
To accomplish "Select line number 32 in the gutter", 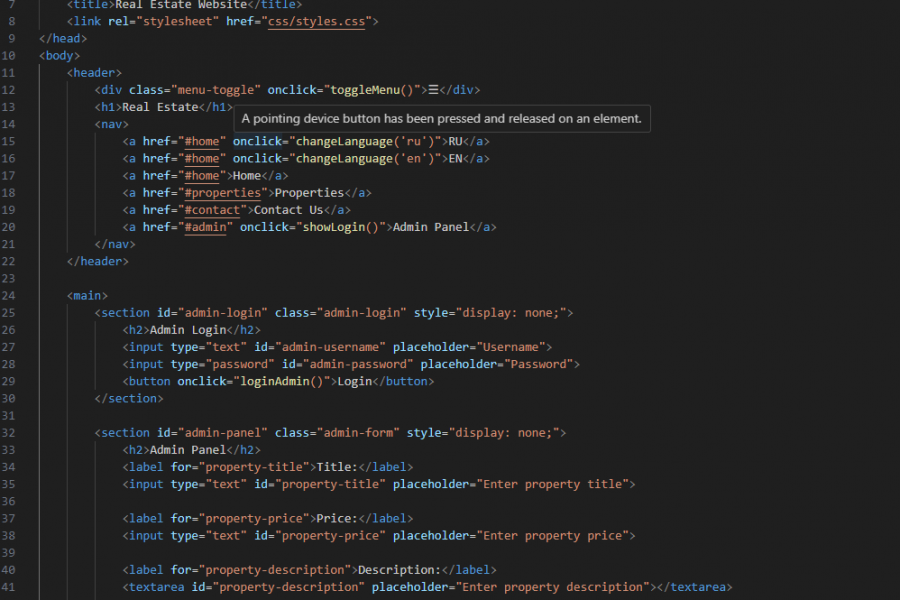I will tap(9, 433).
